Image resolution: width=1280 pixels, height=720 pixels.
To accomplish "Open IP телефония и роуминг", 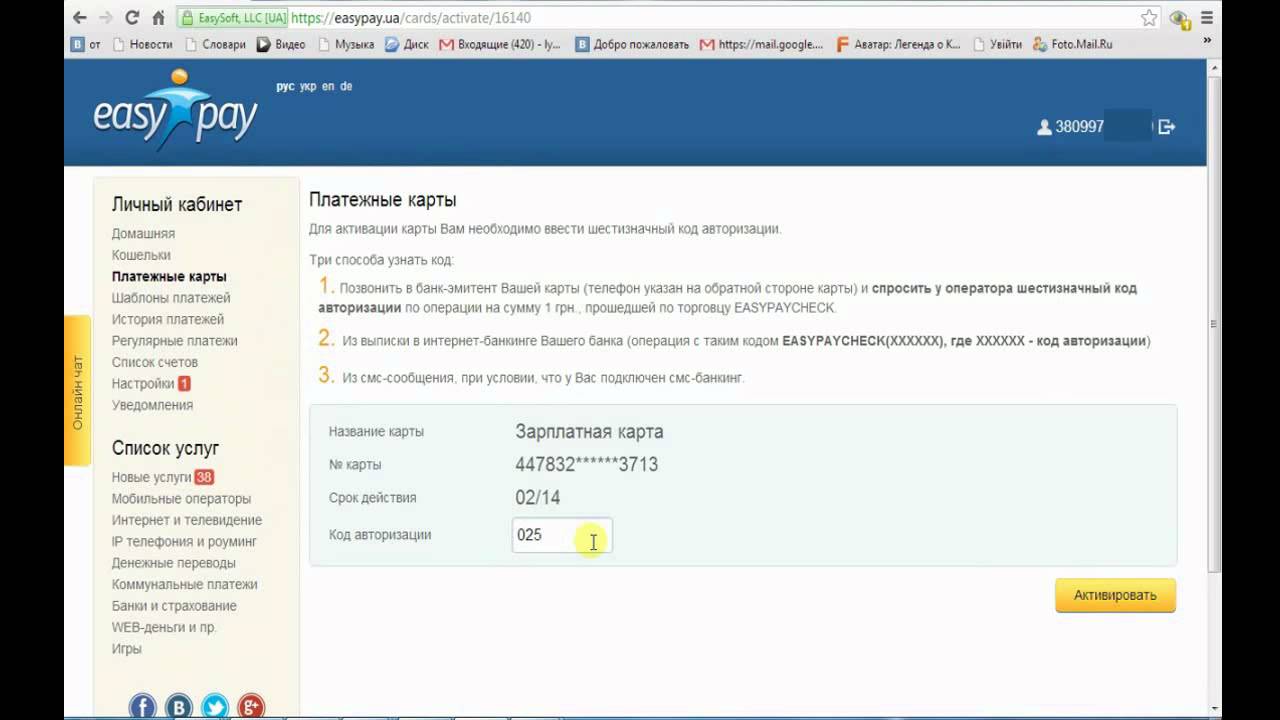I will point(184,542).
